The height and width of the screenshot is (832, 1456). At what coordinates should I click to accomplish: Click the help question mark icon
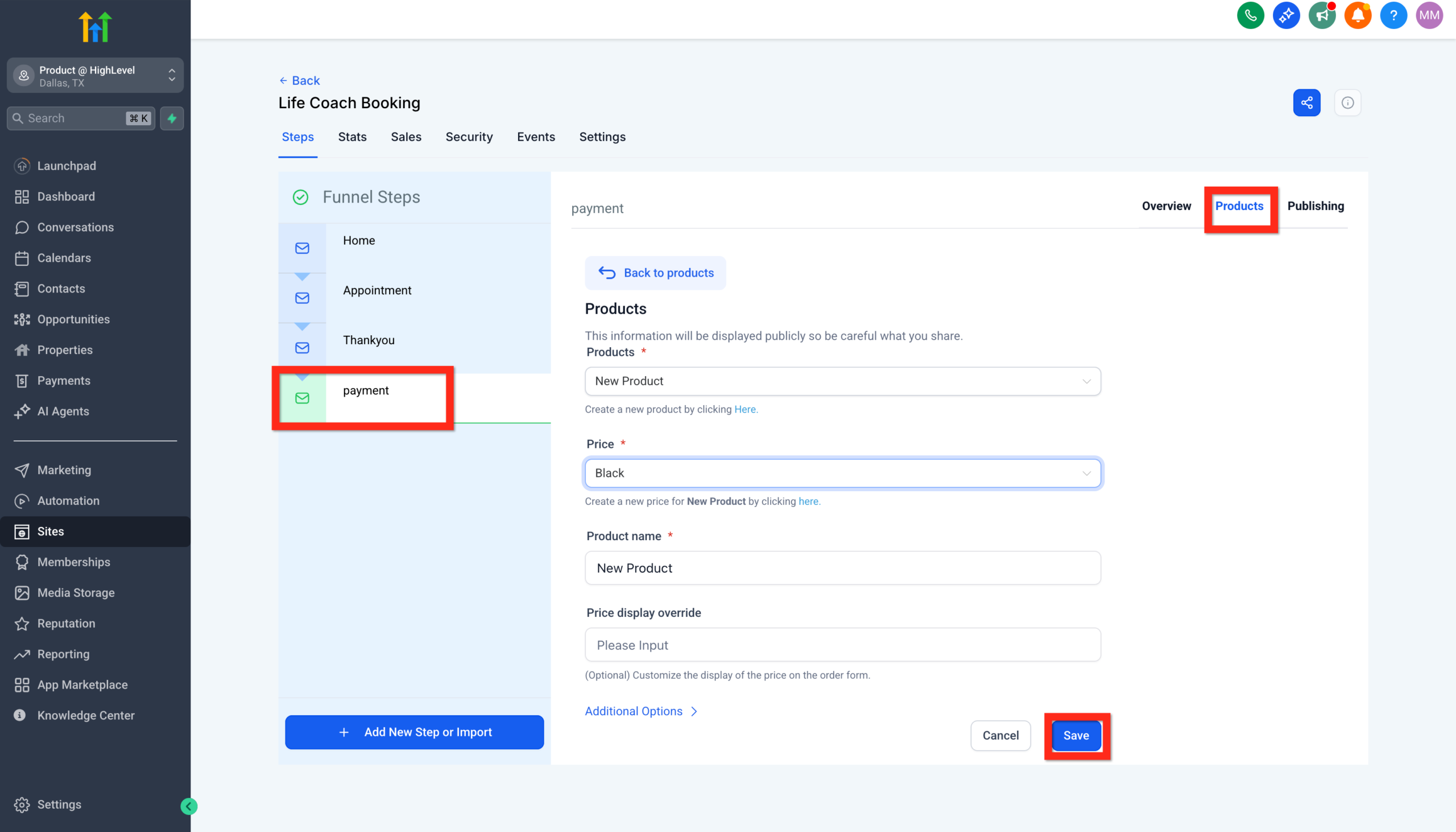[x=1393, y=15]
